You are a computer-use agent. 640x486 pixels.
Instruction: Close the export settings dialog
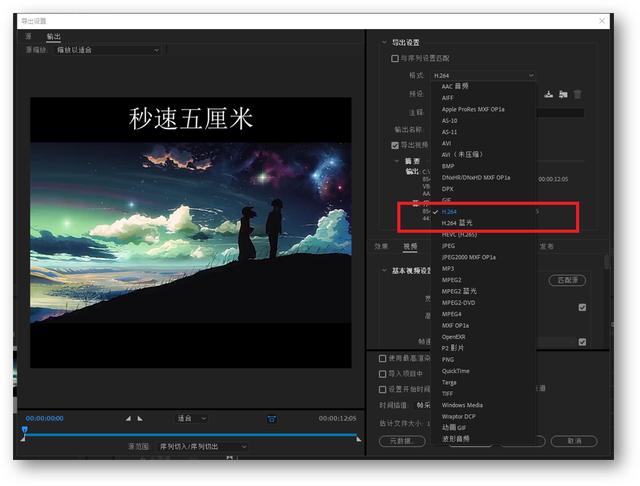coord(602,21)
